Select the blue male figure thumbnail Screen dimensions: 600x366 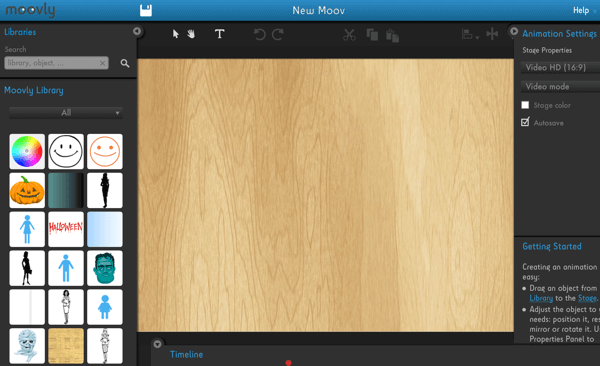click(x=66, y=268)
